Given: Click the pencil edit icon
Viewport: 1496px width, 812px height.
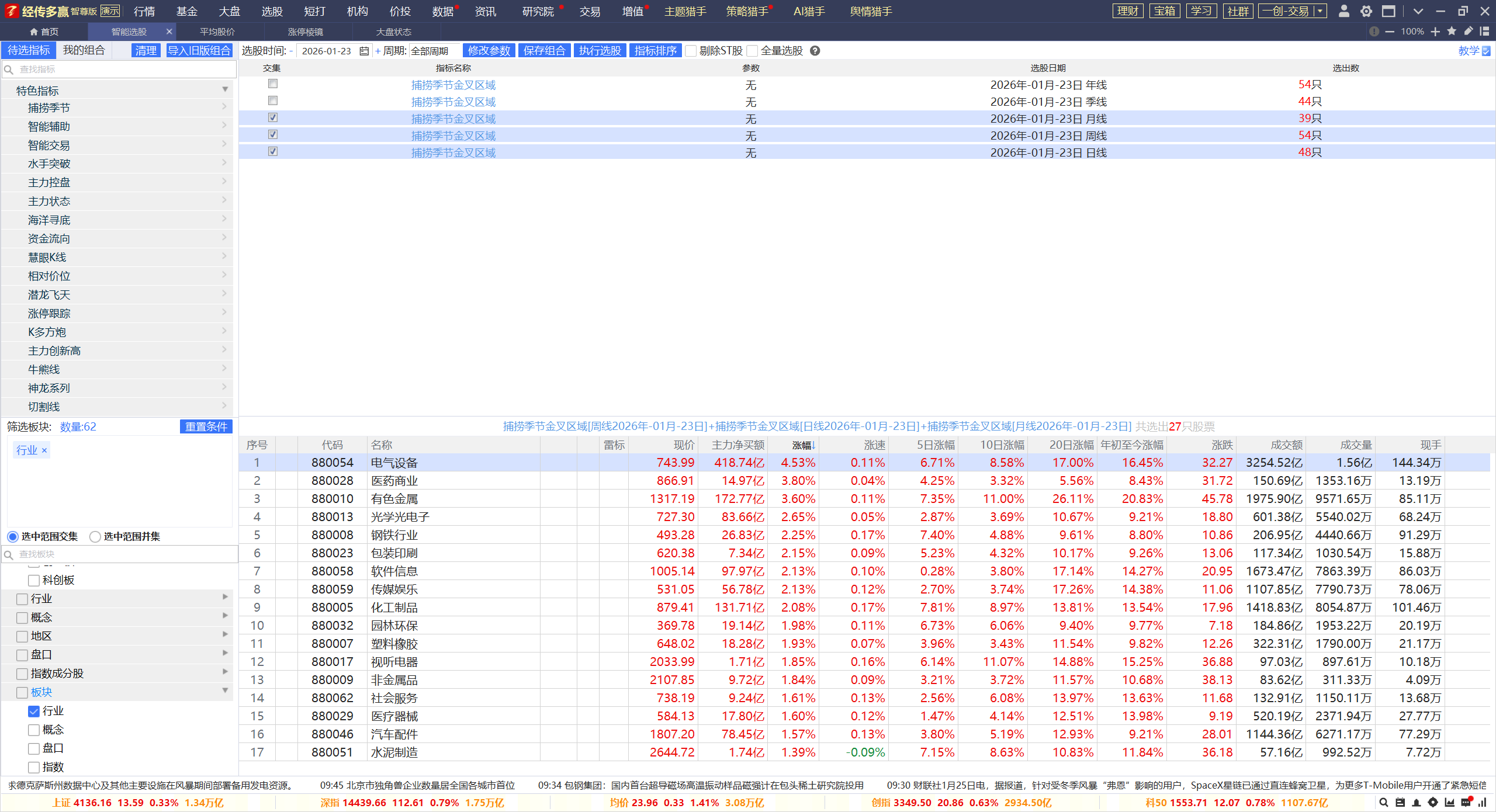Looking at the screenshot, I should pyautogui.click(x=1469, y=32).
